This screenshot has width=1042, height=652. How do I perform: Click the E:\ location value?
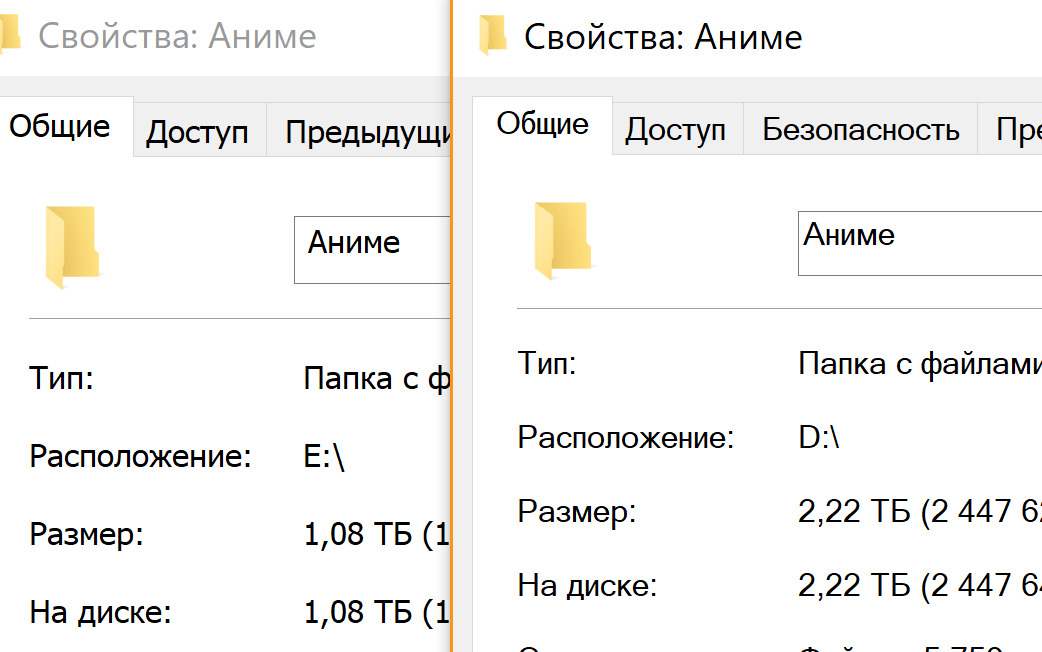(x=324, y=457)
